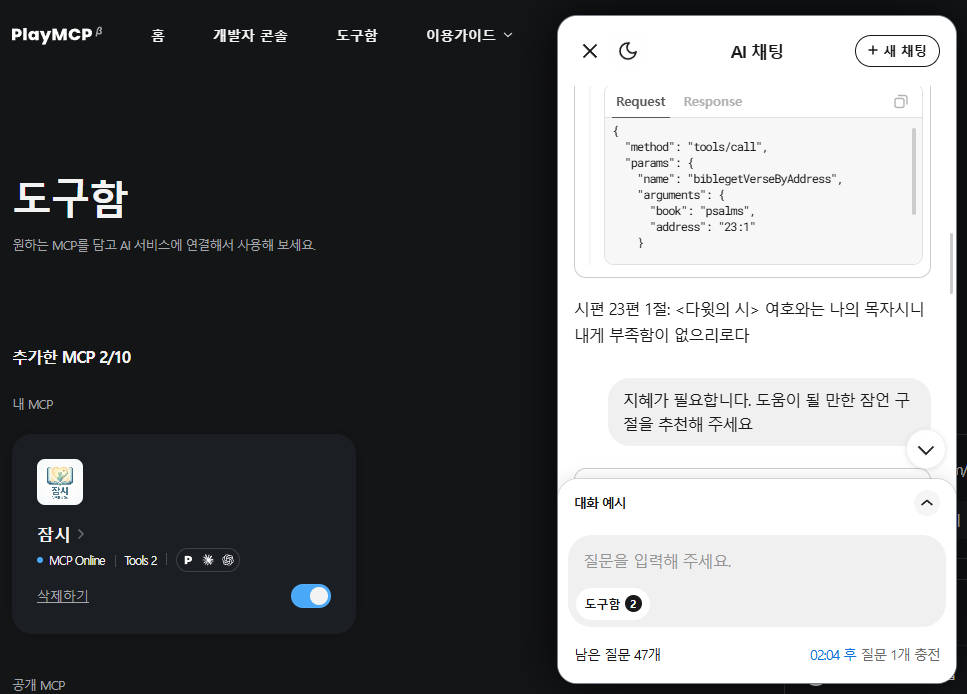
Task: Close the AI chat panel
Action: pos(590,51)
